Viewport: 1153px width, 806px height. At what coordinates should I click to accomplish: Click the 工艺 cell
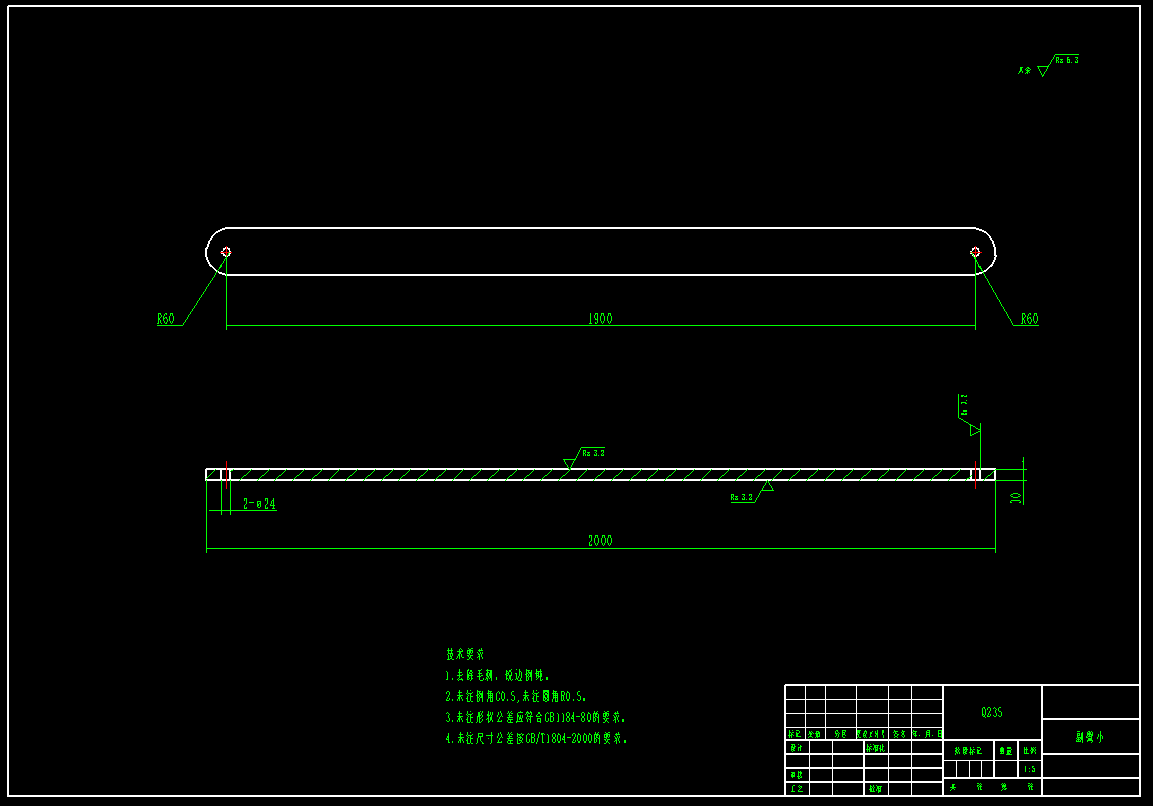(796, 788)
